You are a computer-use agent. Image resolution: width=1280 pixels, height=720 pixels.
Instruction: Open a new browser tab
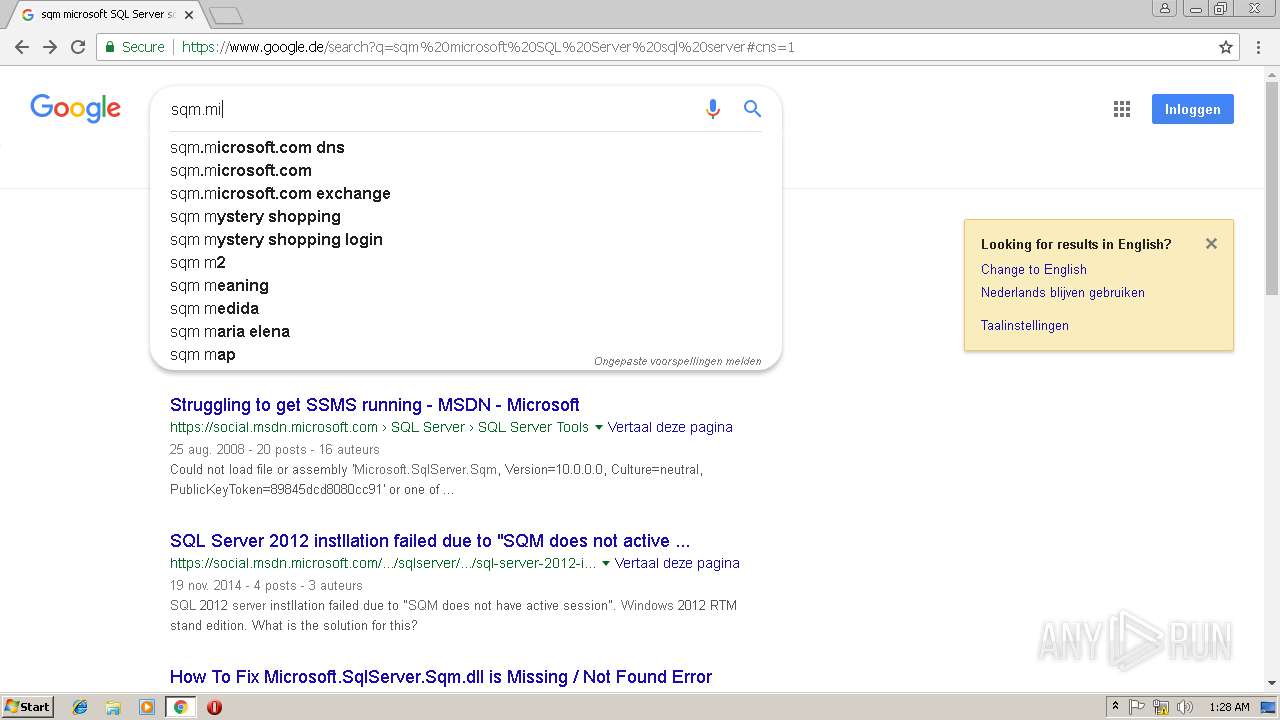[226, 15]
